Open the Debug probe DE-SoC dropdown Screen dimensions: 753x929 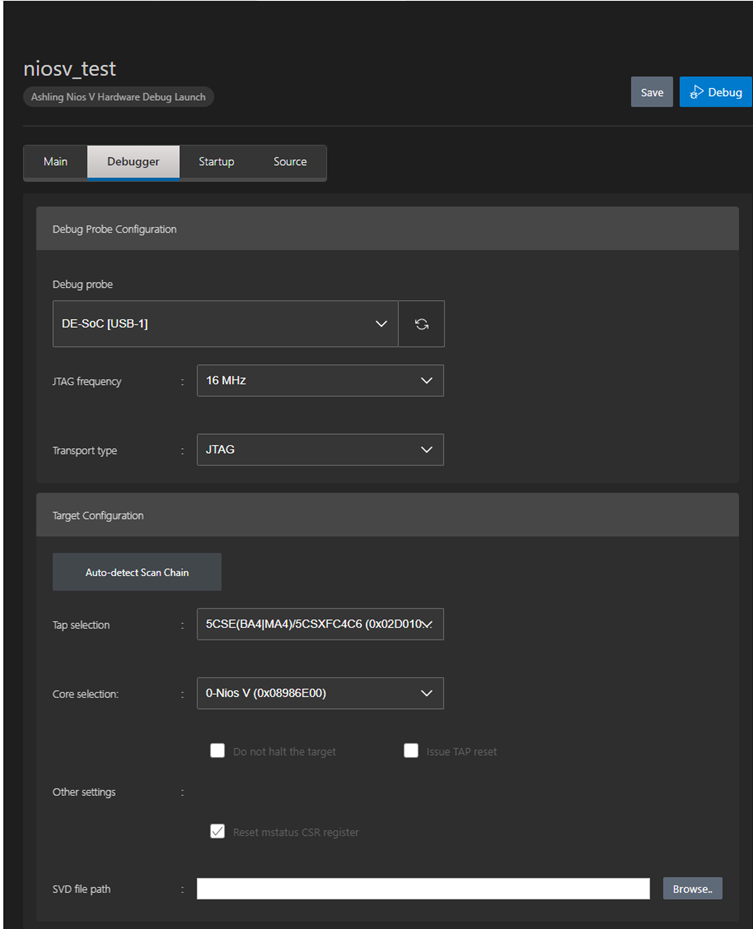coord(225,324)
